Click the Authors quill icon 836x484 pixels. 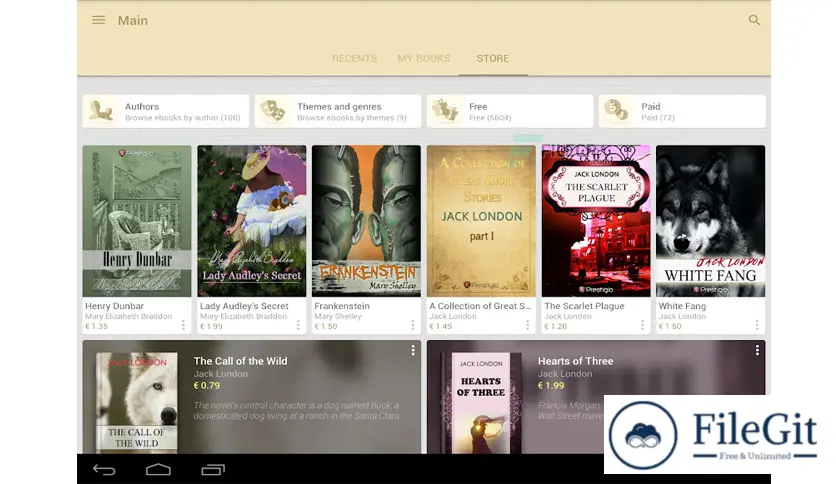100,111
